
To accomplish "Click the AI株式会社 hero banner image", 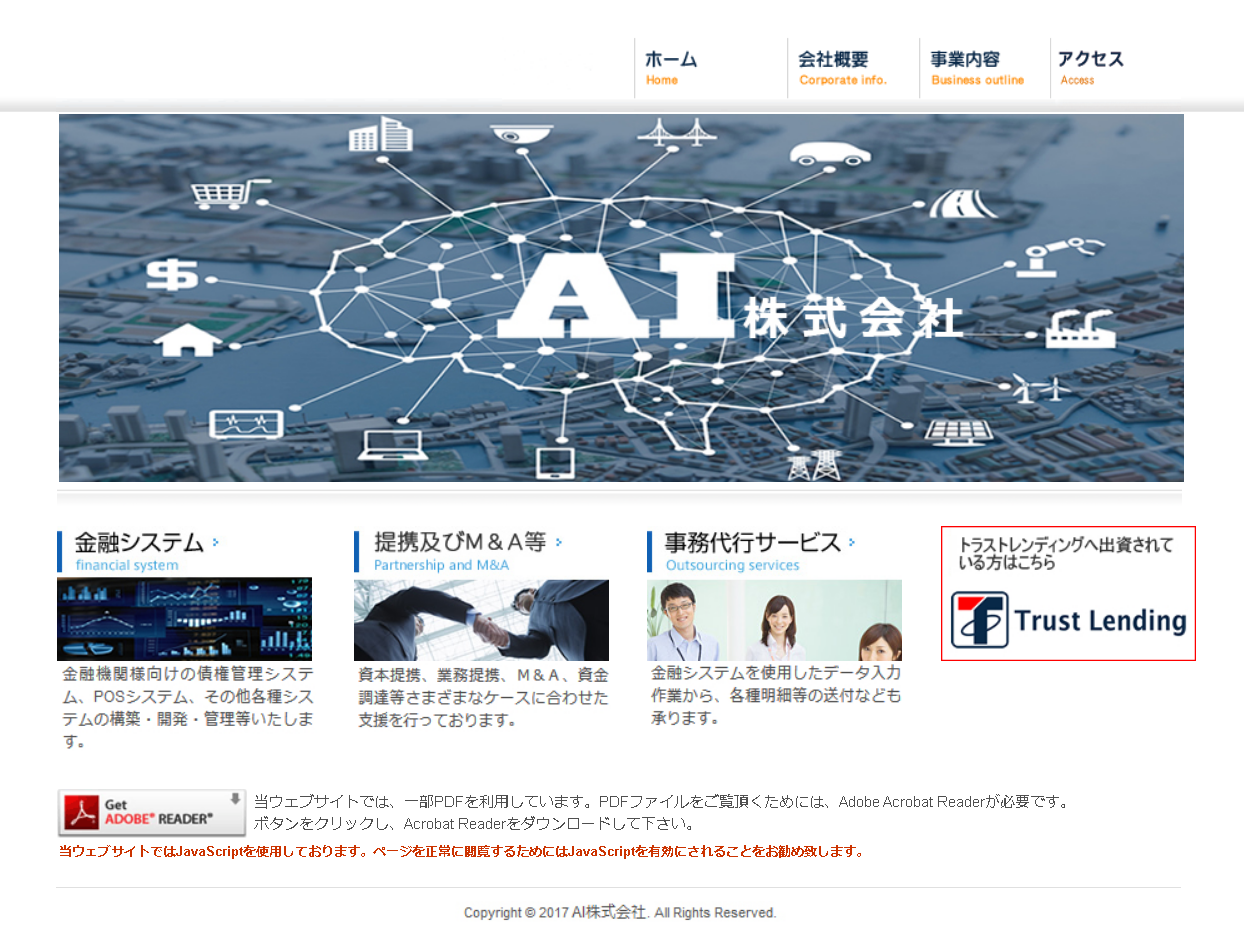I will point(621,297).
